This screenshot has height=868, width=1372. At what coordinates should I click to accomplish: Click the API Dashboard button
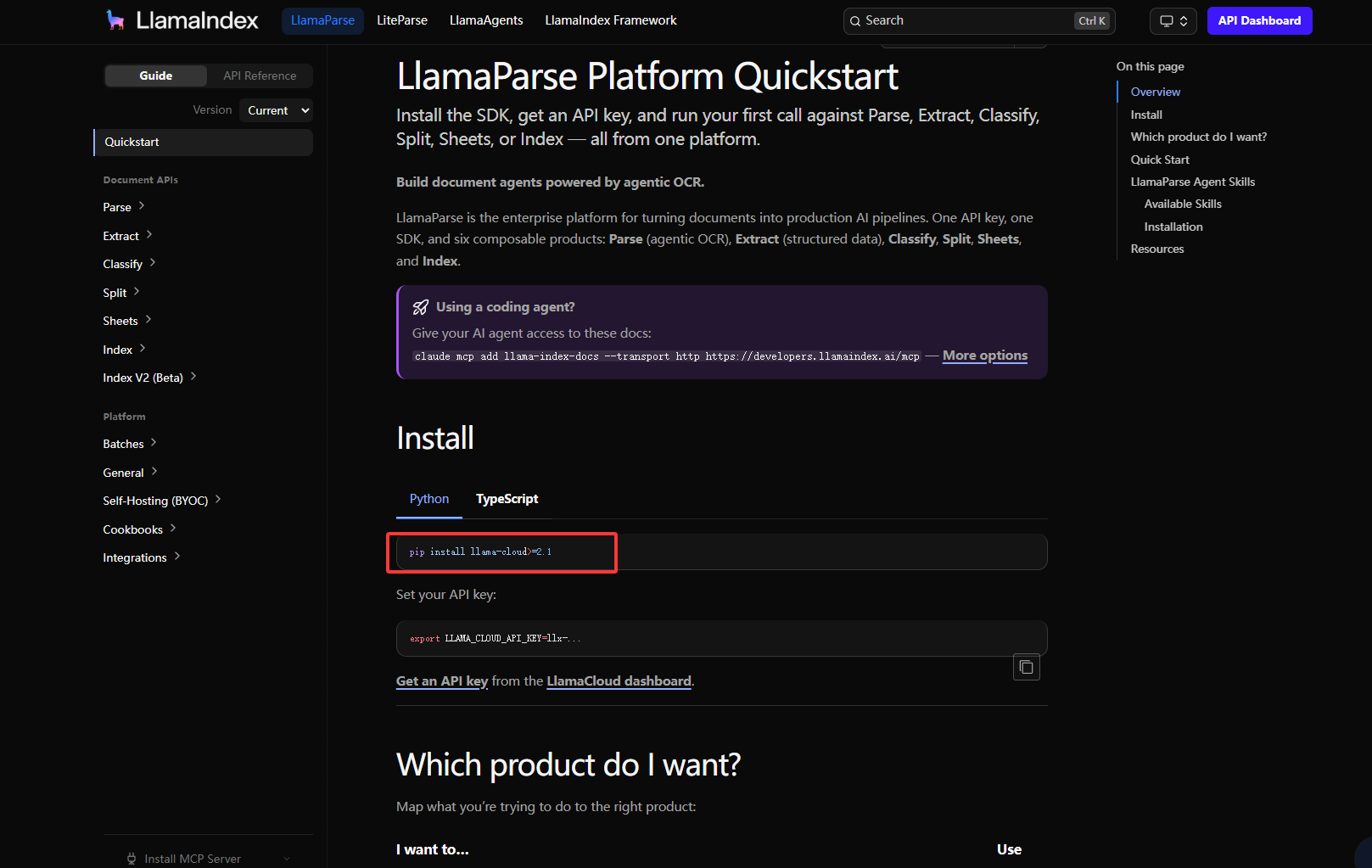[x=1259, y=20]
